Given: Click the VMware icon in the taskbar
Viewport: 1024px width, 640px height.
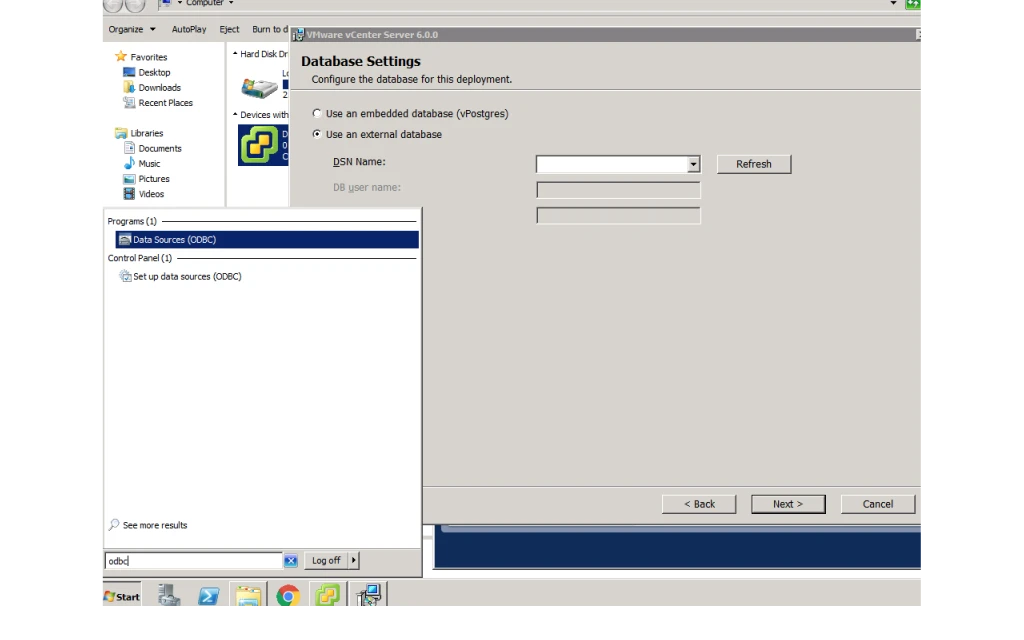Looking at the screenshot, I should 327,596.
